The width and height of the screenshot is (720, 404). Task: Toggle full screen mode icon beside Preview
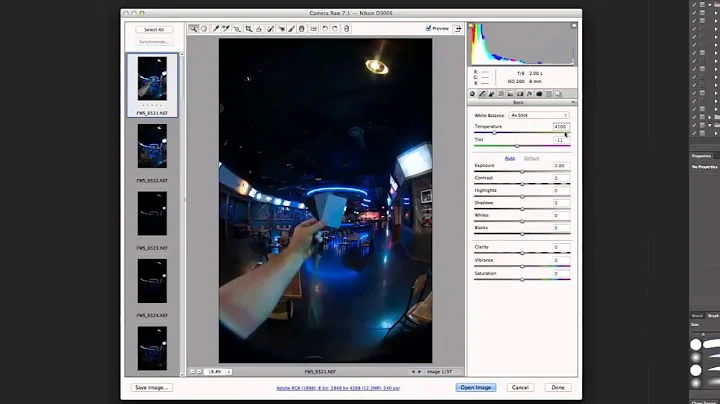point(458,28)
